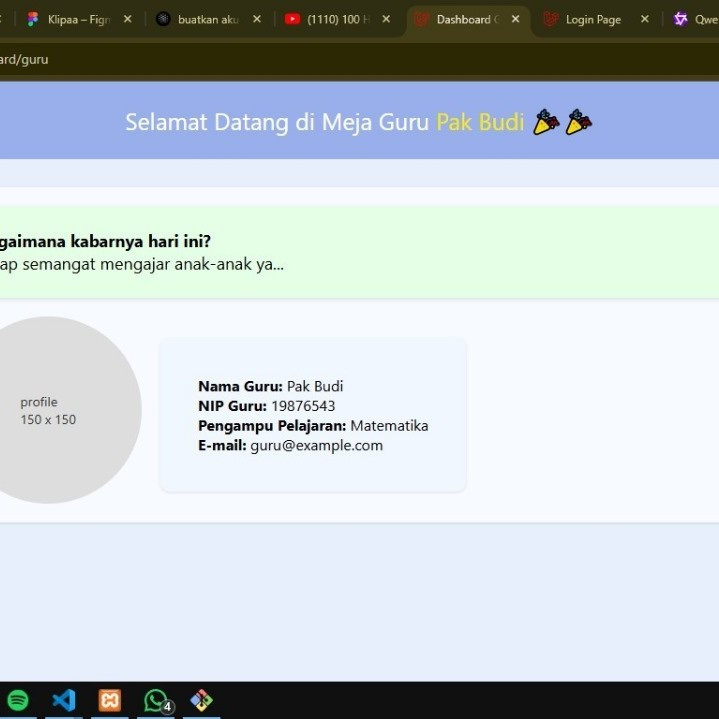Click the second party popper emoji
Image resolution: width=719 pixels, height=719 pixels.
579,122
